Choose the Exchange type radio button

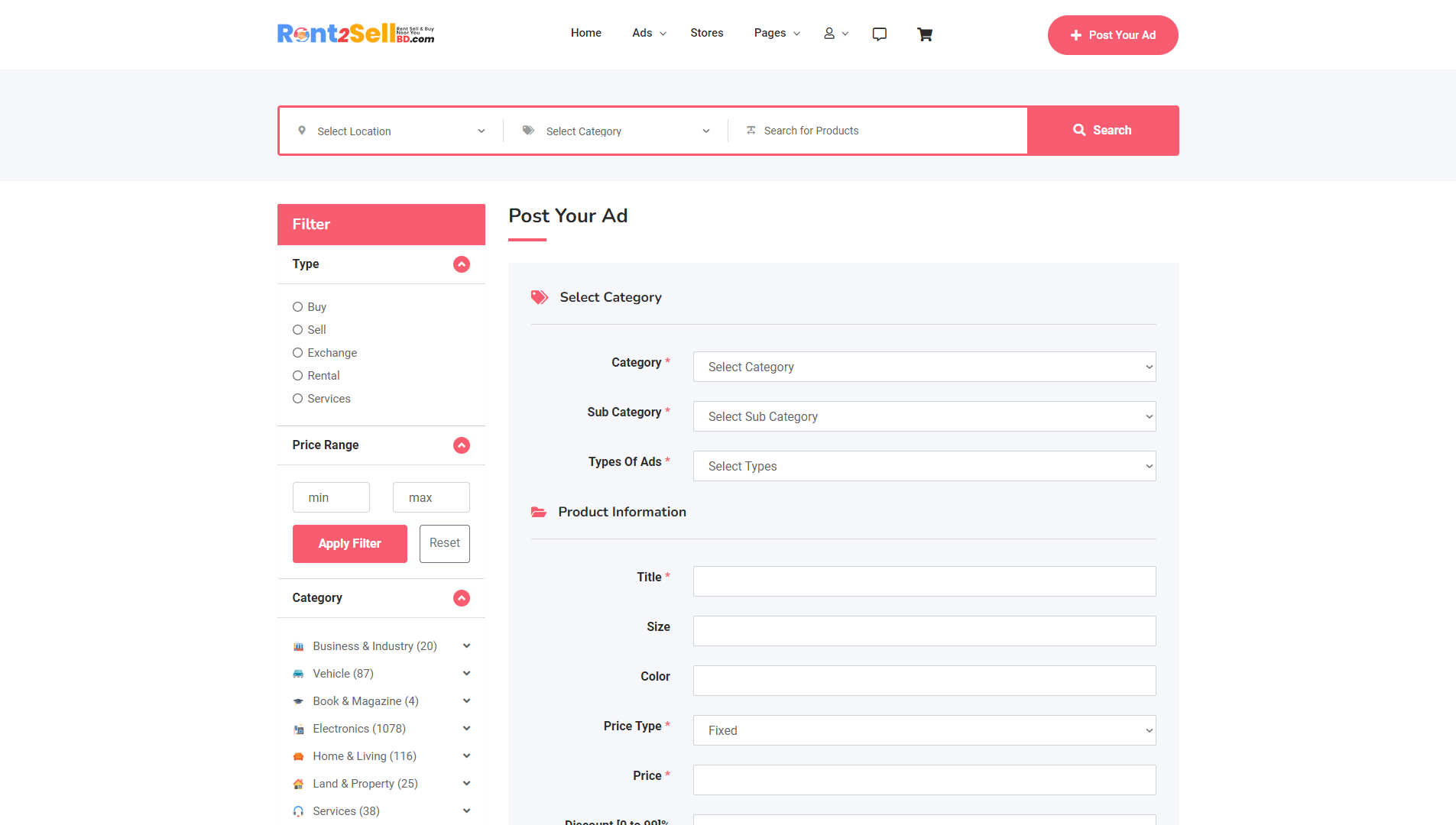(x=298, y=353)
